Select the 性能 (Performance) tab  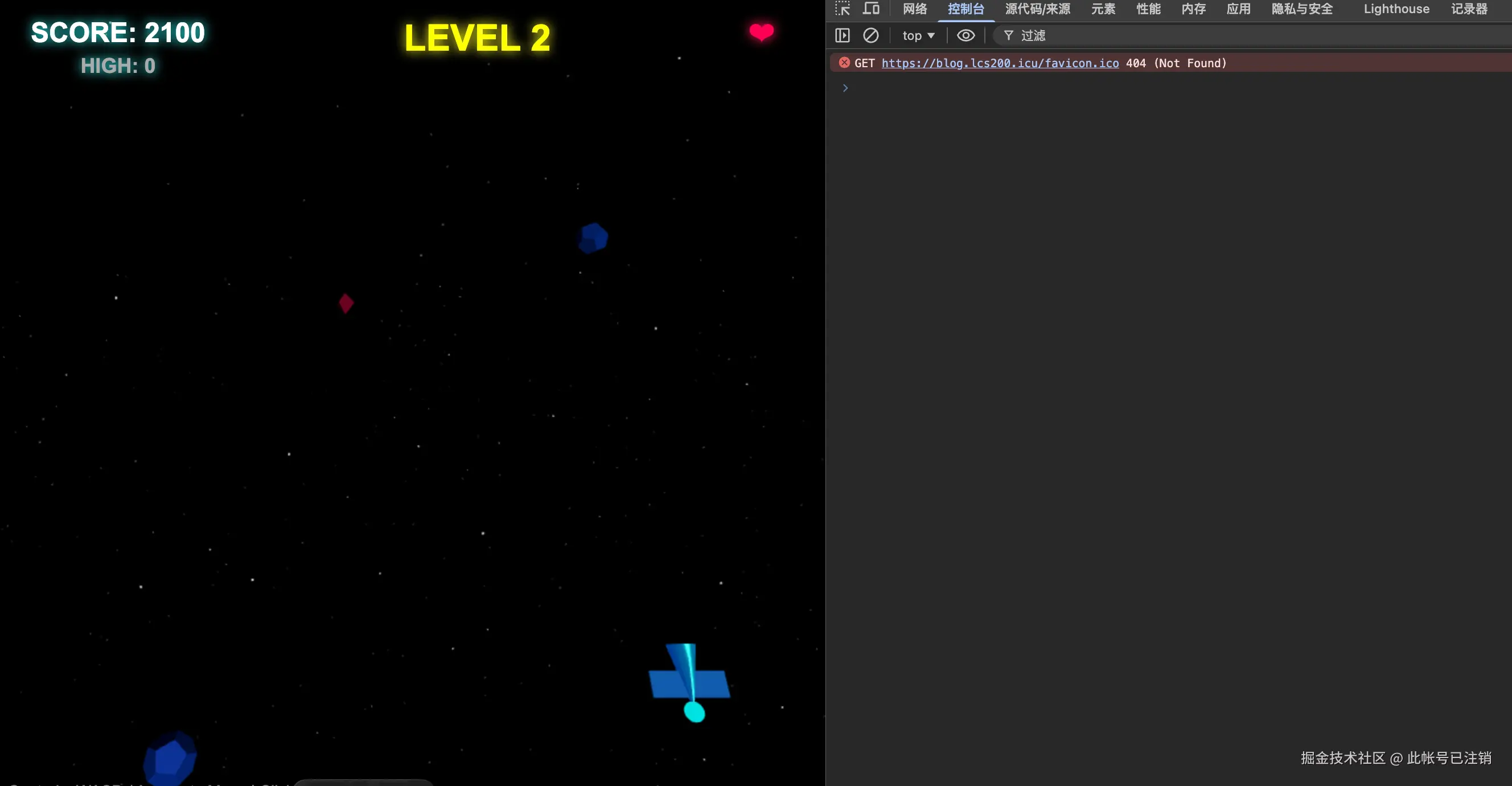[1148, 9]
